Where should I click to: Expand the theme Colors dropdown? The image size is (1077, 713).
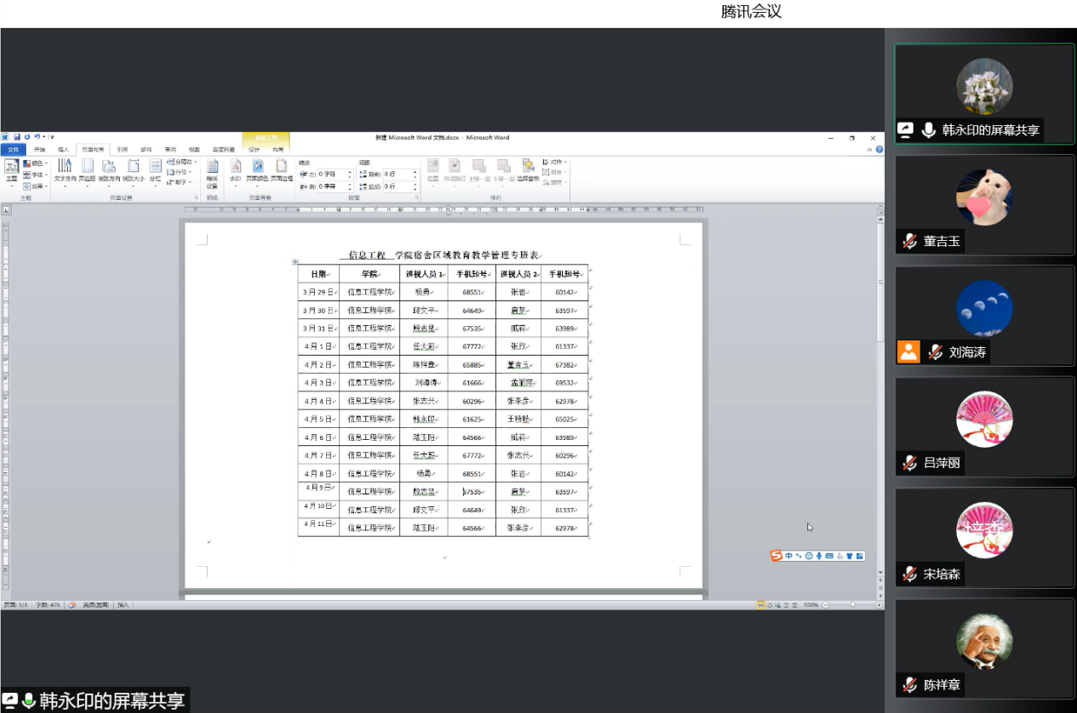coord(33,163)
